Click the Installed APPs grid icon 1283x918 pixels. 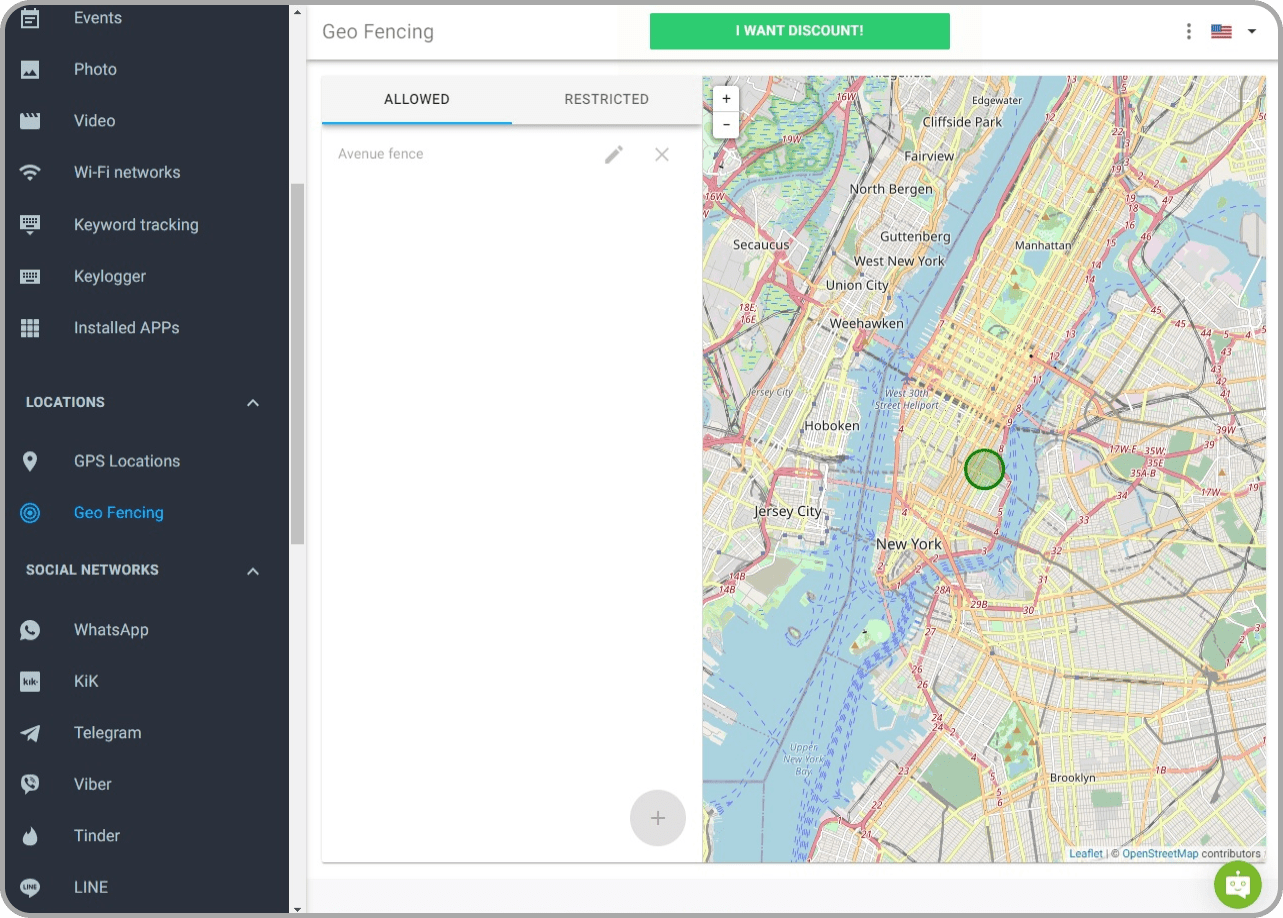coord(30,328)
